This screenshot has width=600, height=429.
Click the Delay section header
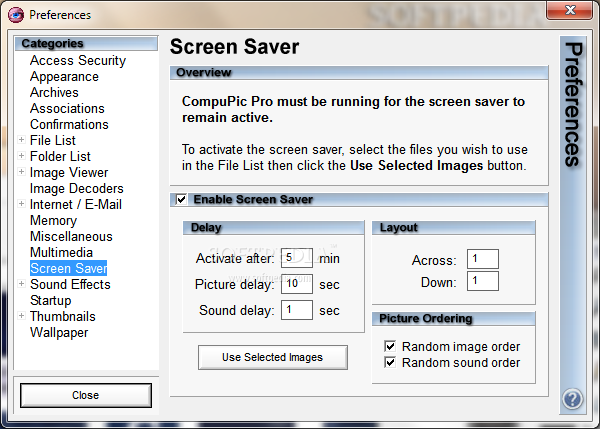274,228
